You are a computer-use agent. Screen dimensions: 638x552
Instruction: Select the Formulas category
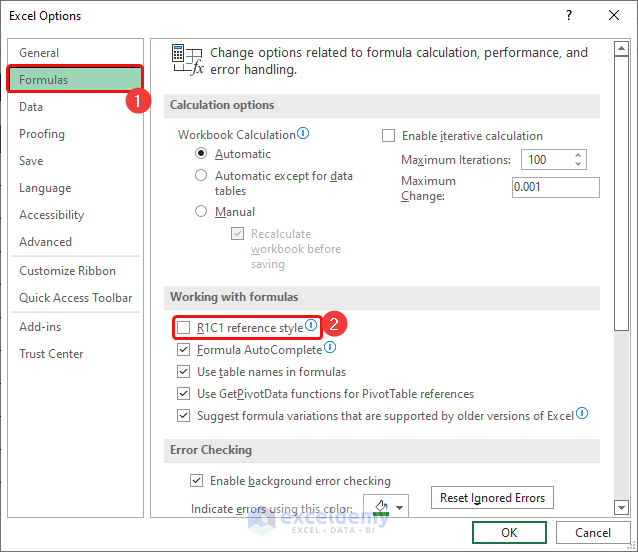tap(76, 79)
